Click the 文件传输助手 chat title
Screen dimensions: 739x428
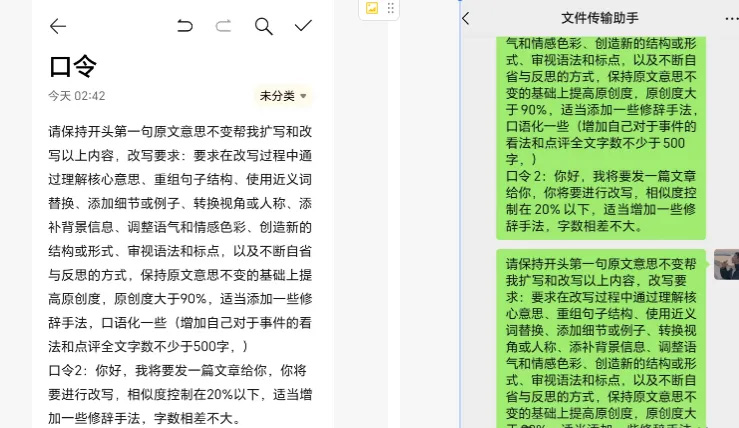pos(599,18)
